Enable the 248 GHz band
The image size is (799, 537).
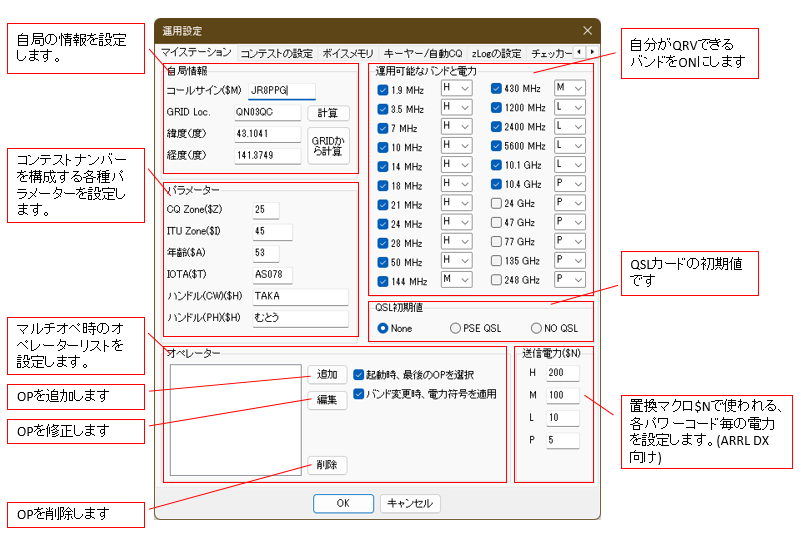[496, 280]
